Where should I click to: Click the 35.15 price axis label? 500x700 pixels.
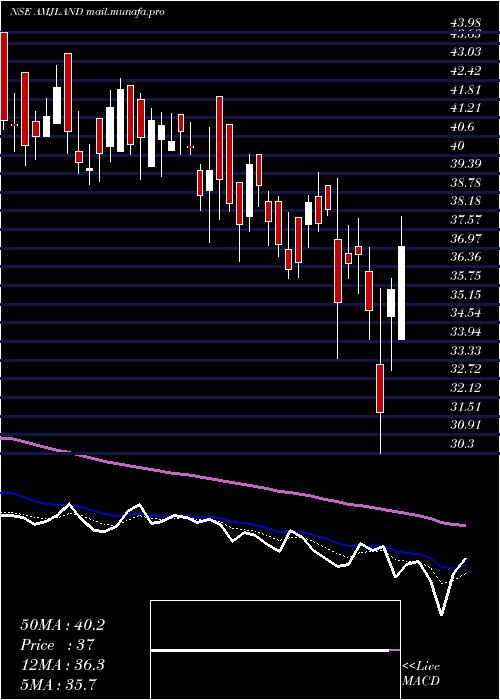coord(466,295)
